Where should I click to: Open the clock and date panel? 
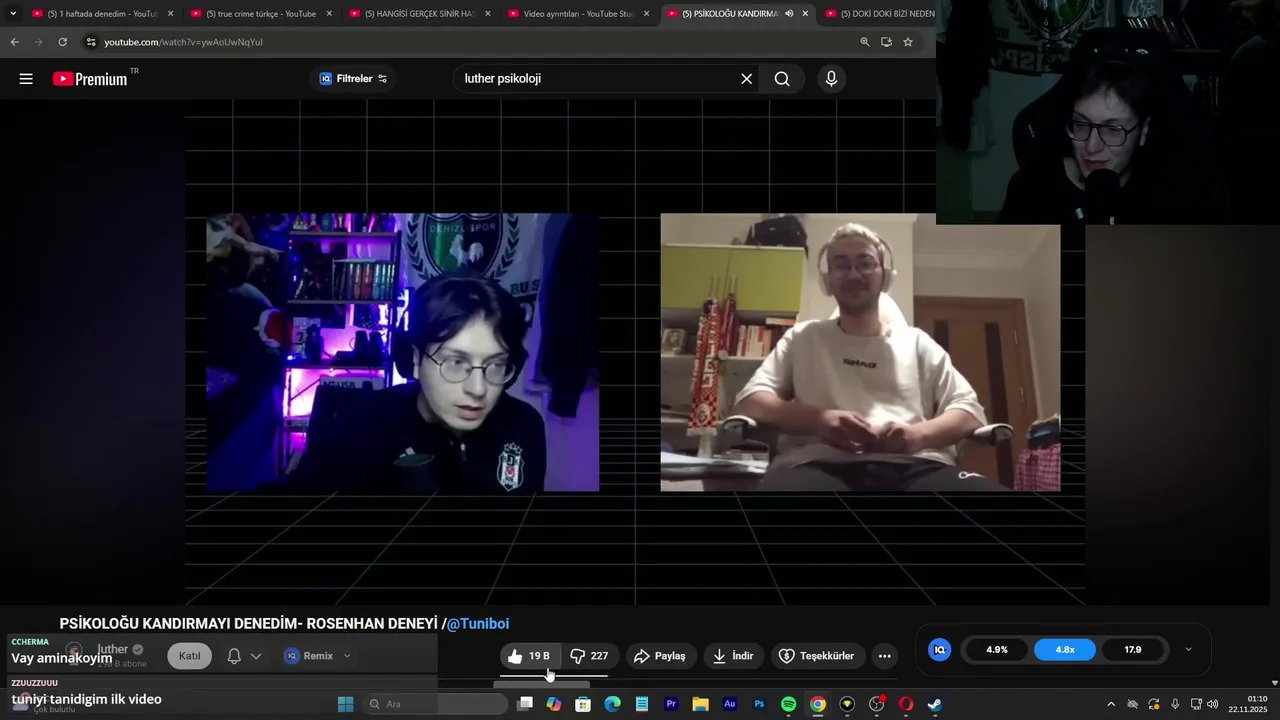1249,704
